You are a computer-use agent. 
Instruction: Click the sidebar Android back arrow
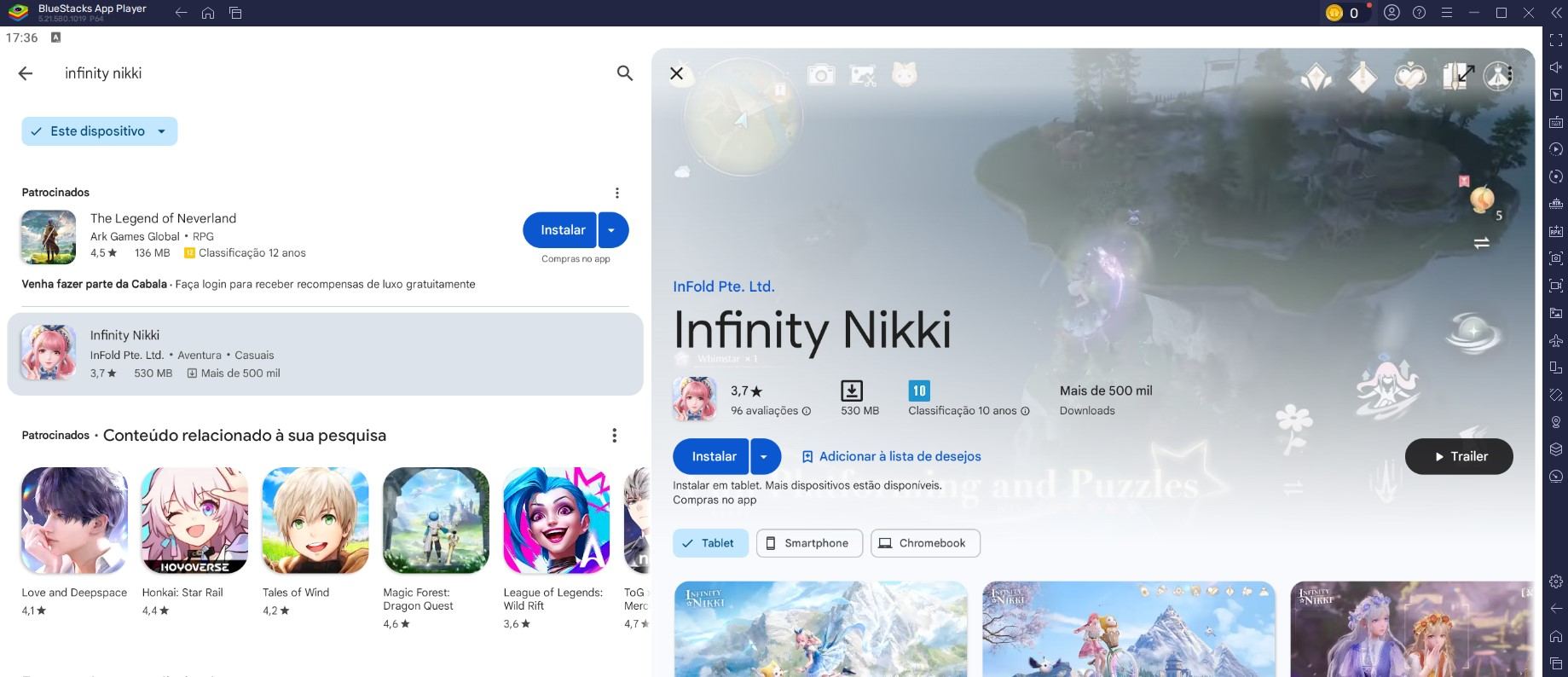(x=1556, y=609)
